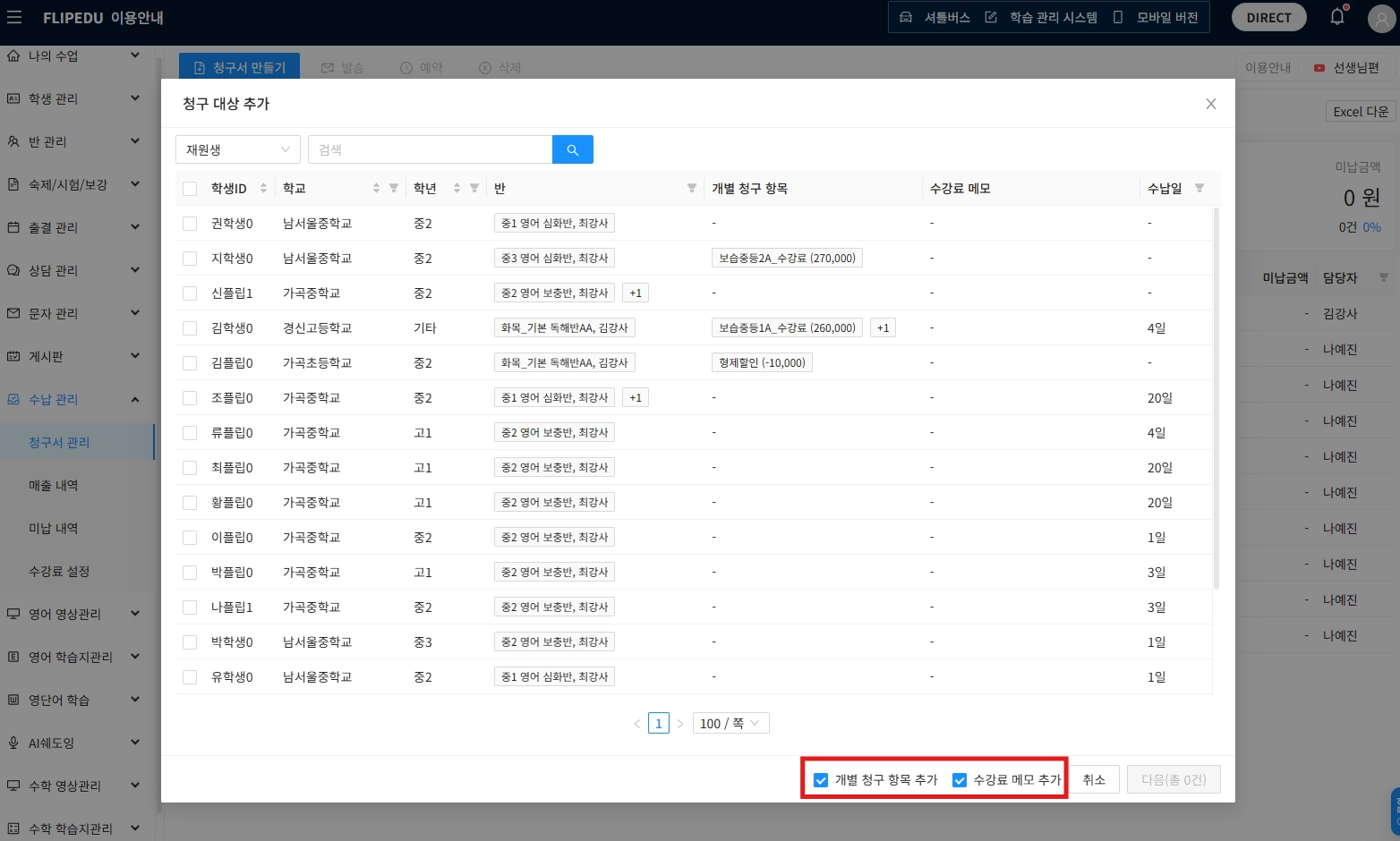Go to previous page arrow
This screenshot has width=1400, height=841.
click(x=637, y=724)
